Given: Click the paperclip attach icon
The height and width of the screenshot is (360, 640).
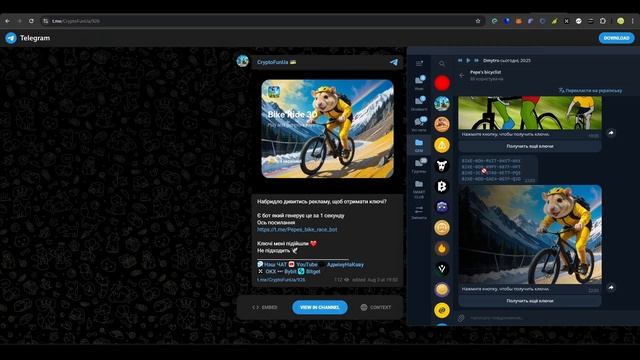Looking at the screenshot, I should (461, 318).
